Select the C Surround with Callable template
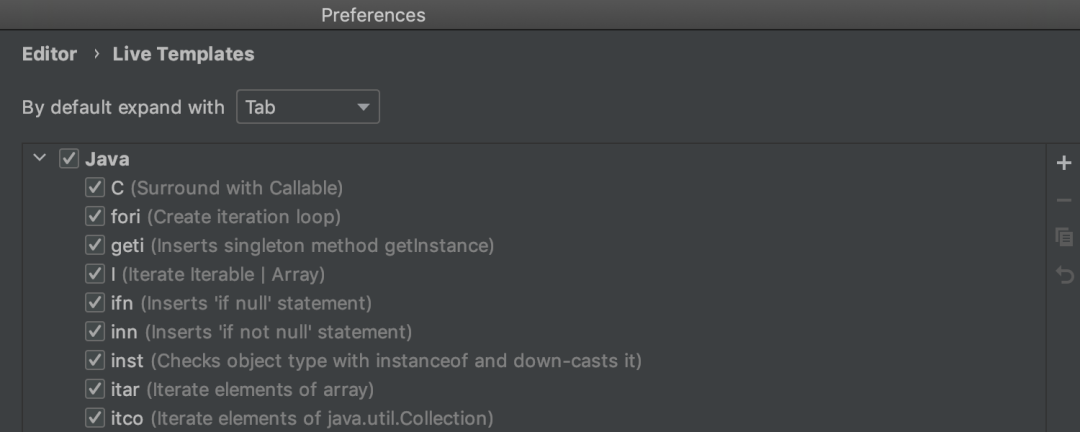 pyautogui.click(x=227, y=187)
